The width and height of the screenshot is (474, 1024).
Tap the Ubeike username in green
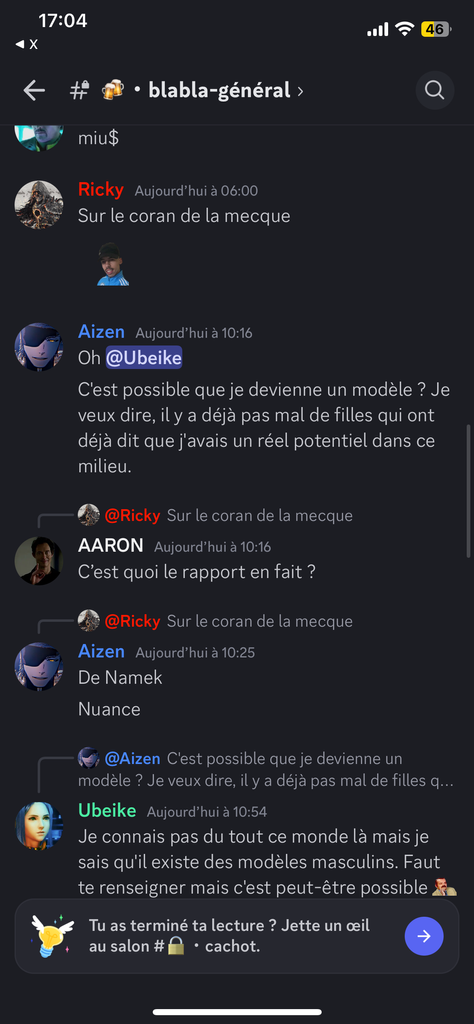(x=107, y=810)
